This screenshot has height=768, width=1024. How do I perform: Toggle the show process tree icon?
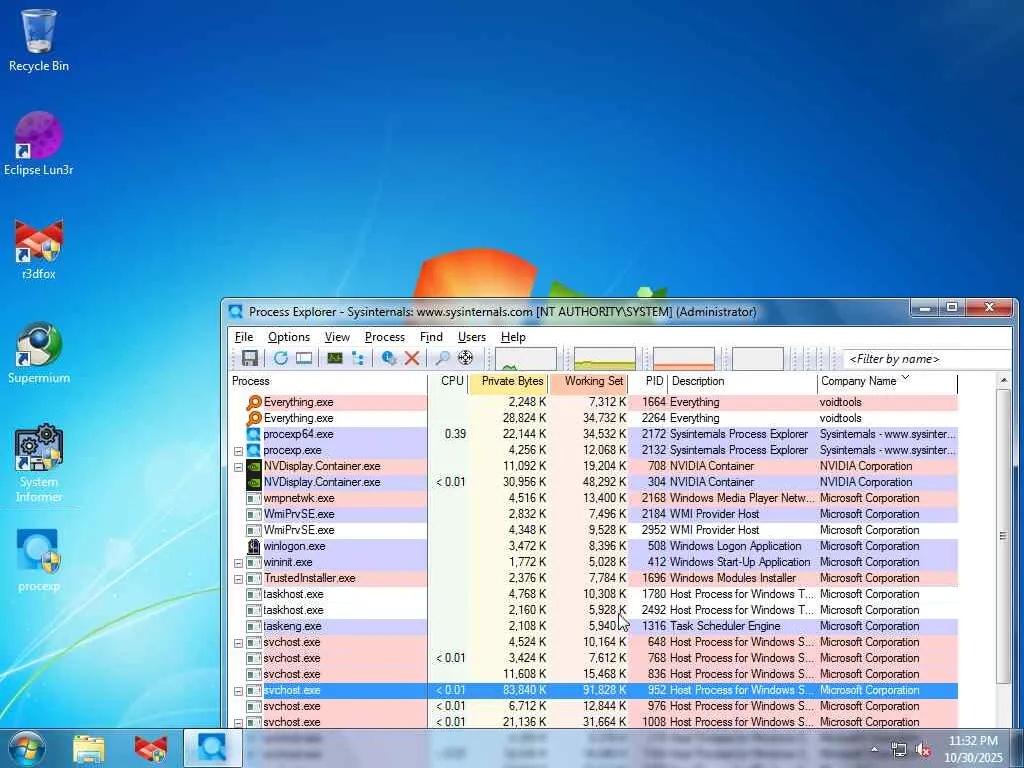tap(358, 358)
